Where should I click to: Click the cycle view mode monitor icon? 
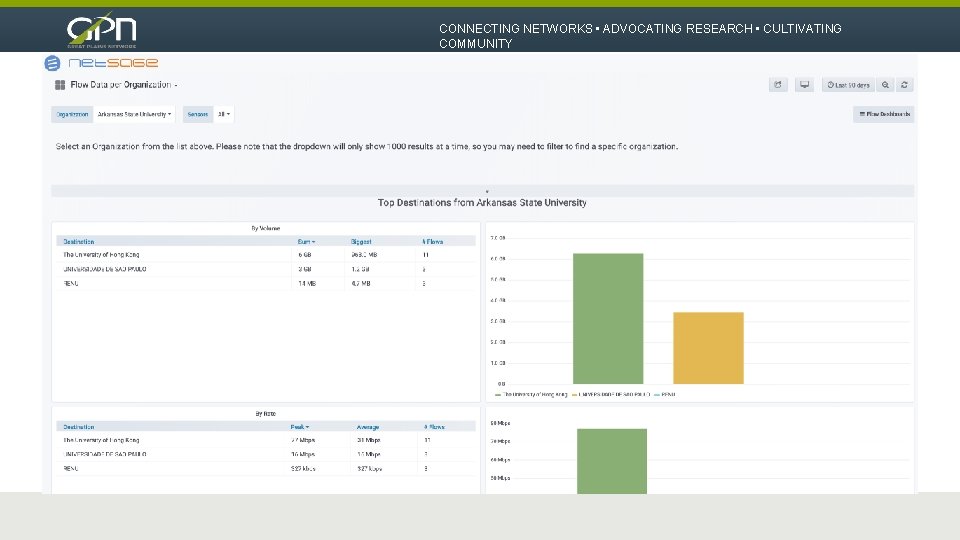tap(804, 85)
